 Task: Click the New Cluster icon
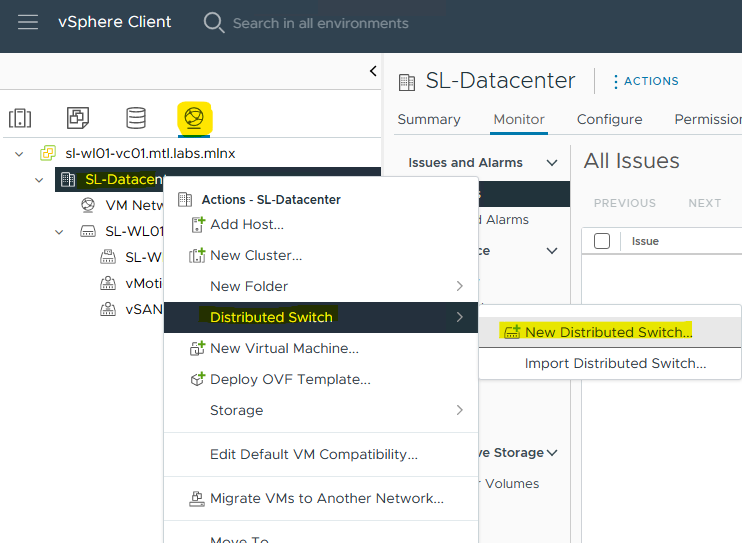click(x=197, y=256)
